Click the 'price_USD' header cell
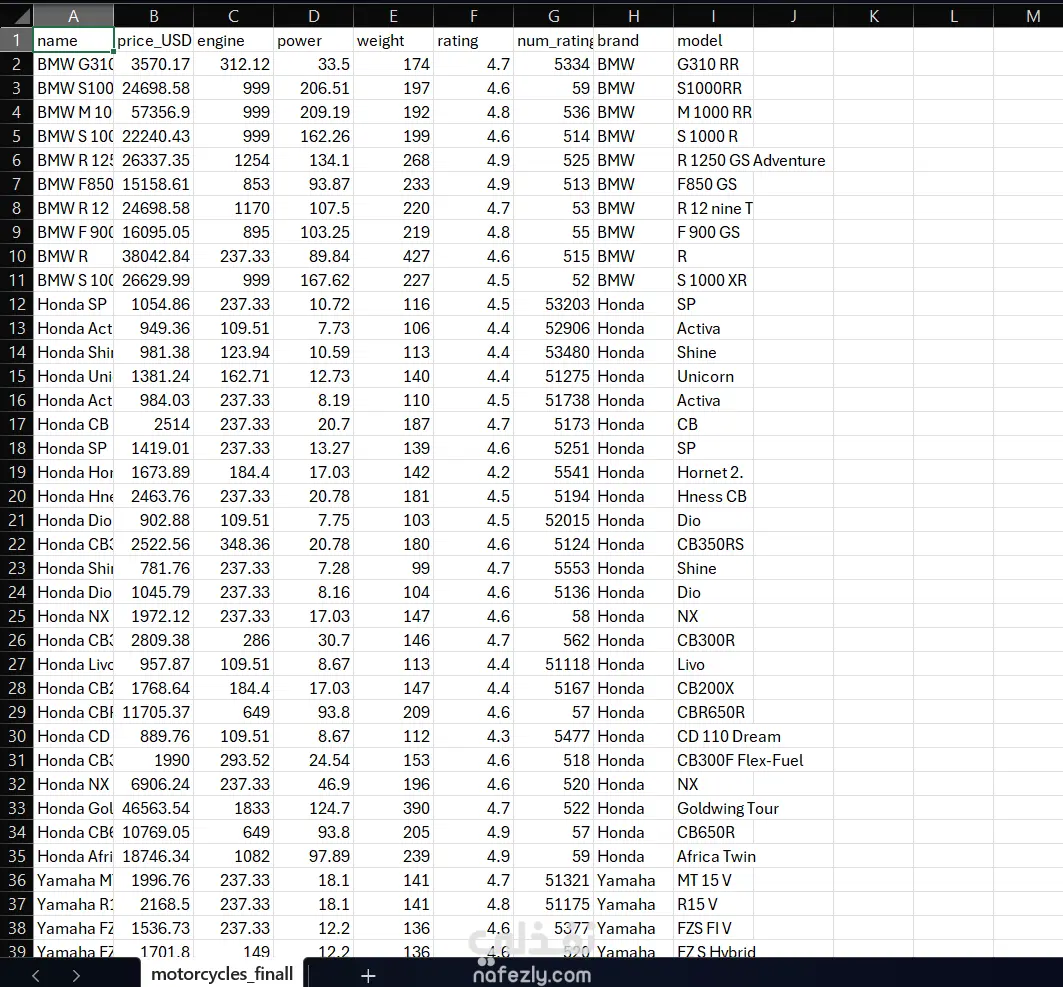The image size is (1063, 987). pos(153,40)
